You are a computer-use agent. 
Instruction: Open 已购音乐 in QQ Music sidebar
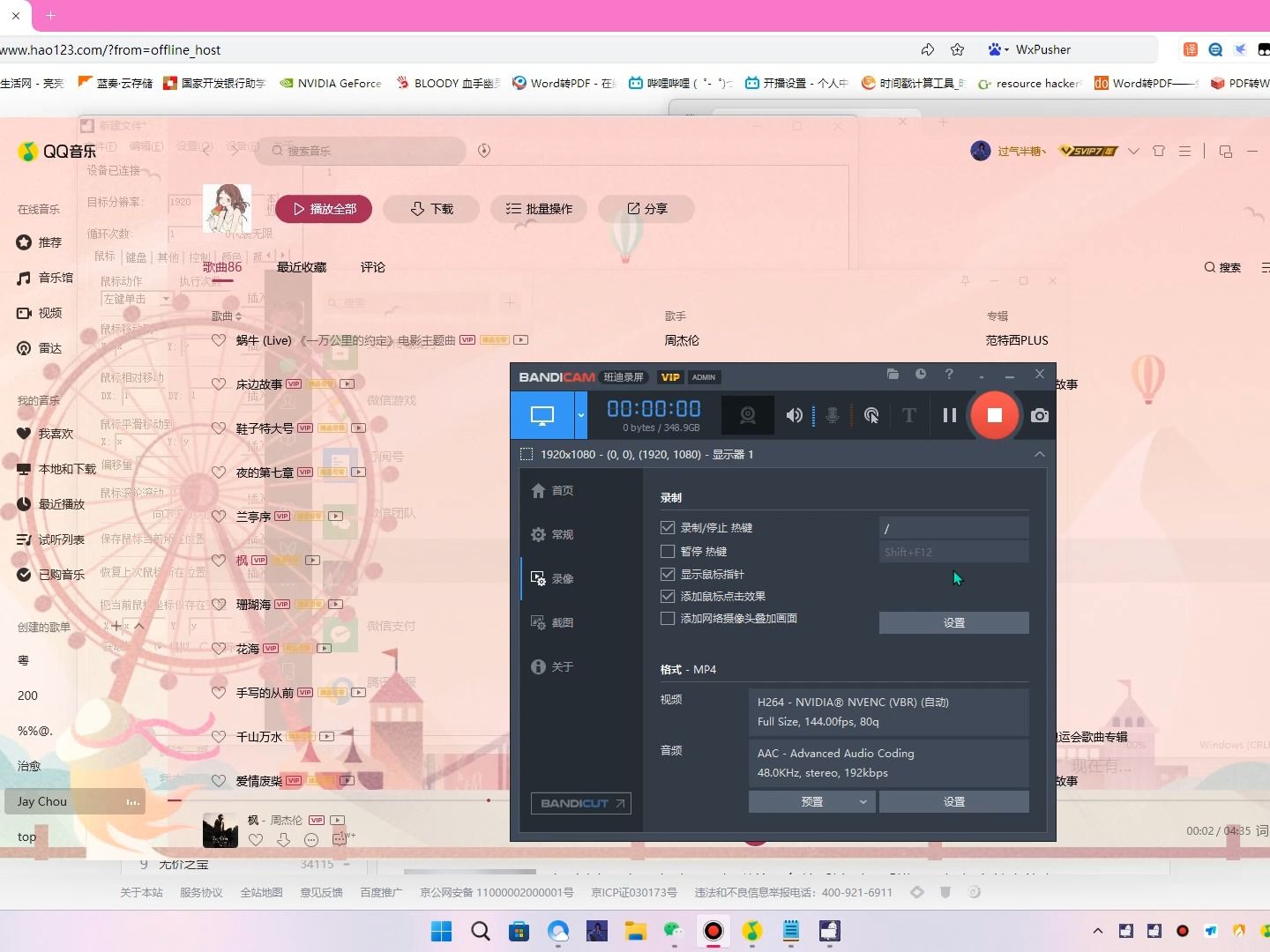51,575
